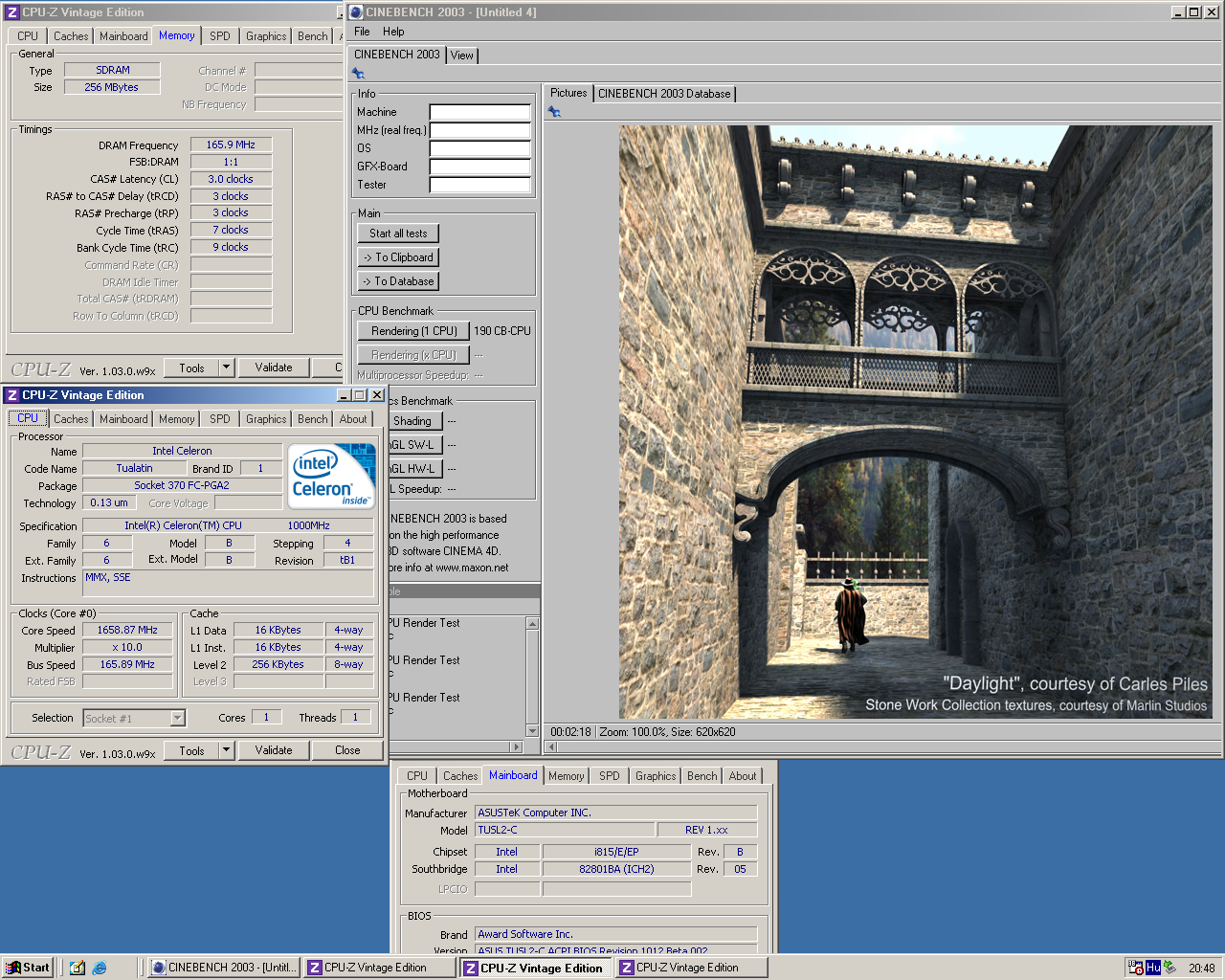The height and width of the screenshot is (980, 1225).
Task: Click the Tester input field
Action: [479, 185]
